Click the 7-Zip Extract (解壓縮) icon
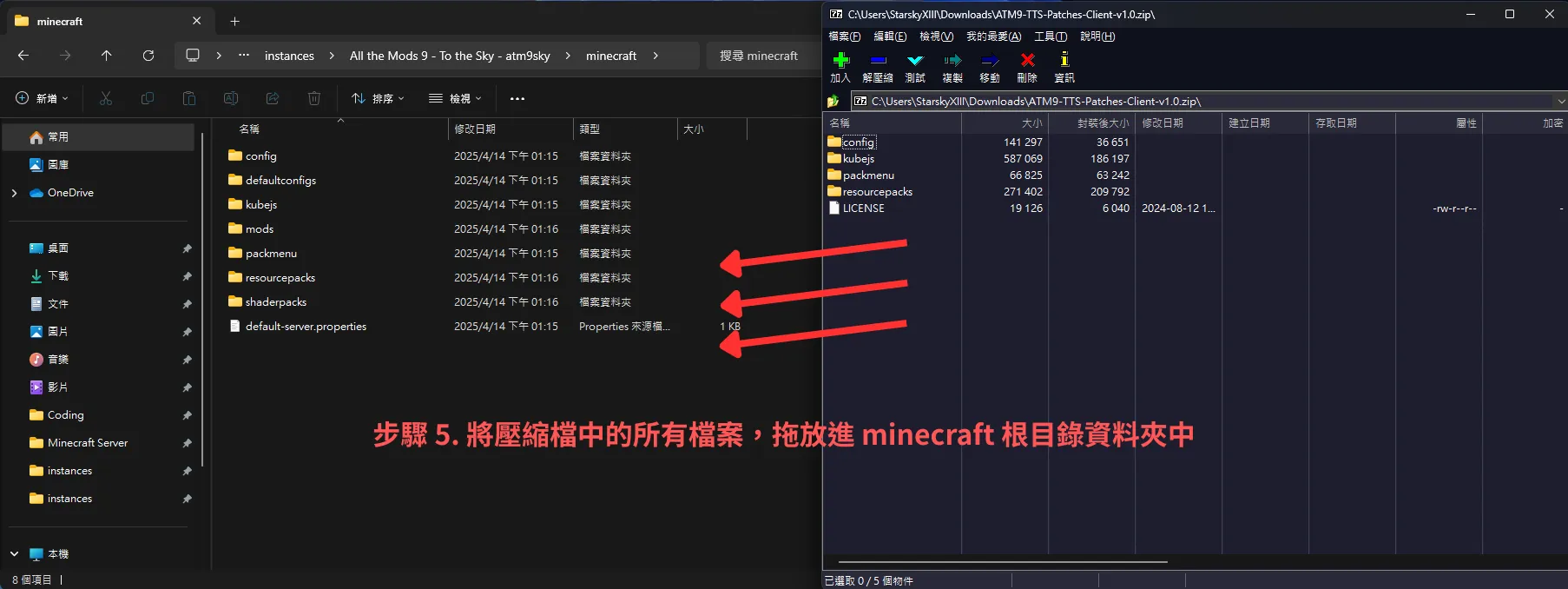Screen dimensions: 1568x589 pos(878,61)
